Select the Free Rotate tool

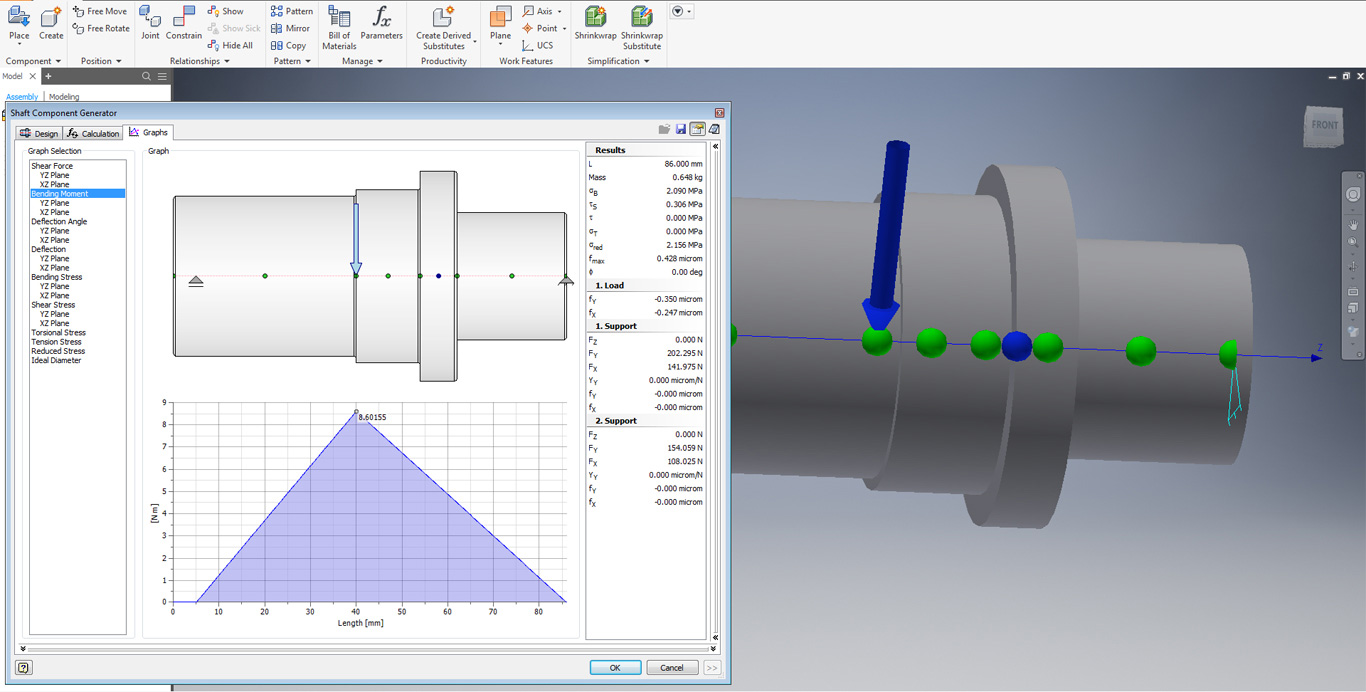pos(101,28)
